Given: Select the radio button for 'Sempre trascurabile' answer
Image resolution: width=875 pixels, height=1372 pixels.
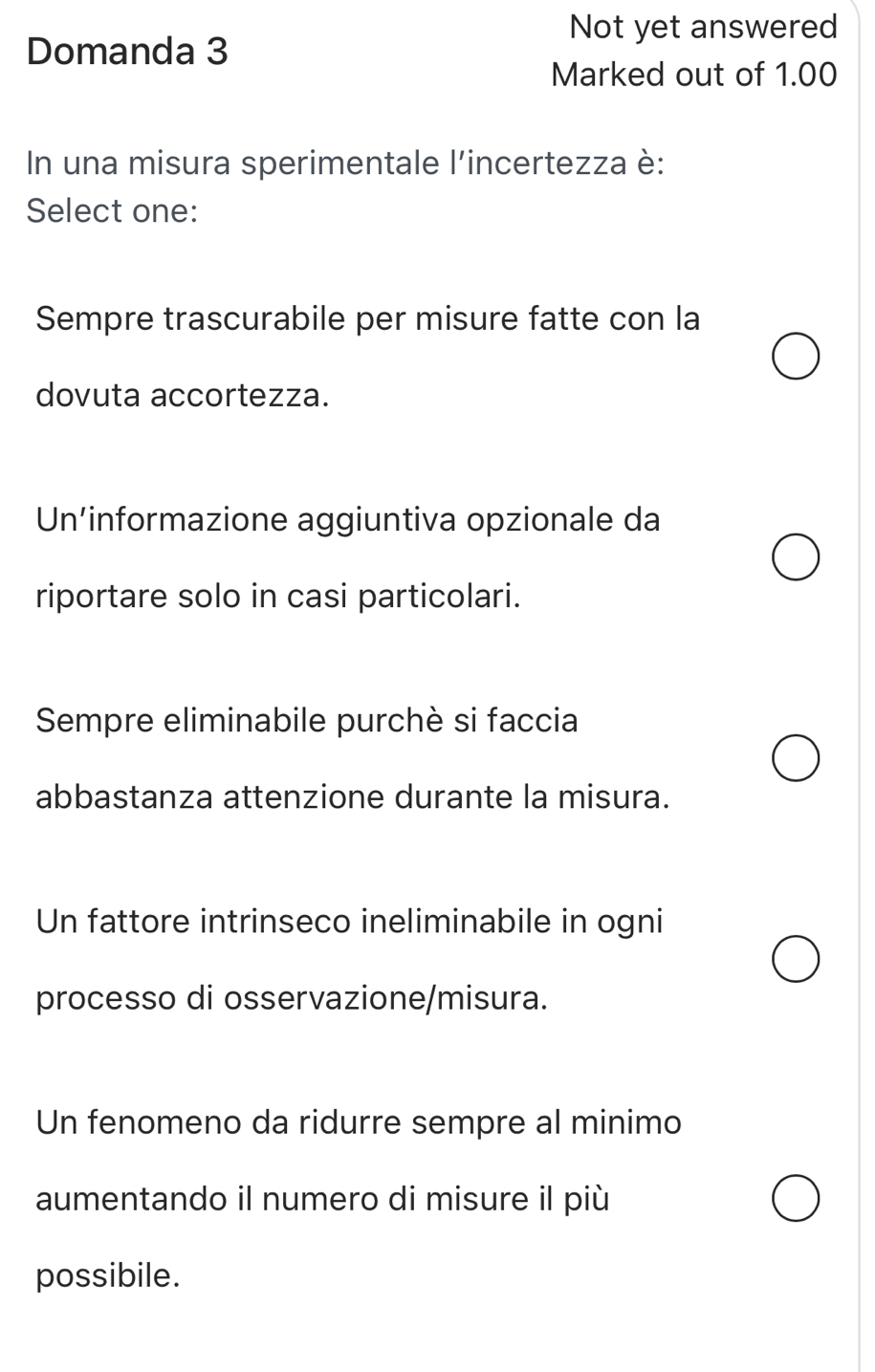Looking at the screenshot, I should click(796, 357).
